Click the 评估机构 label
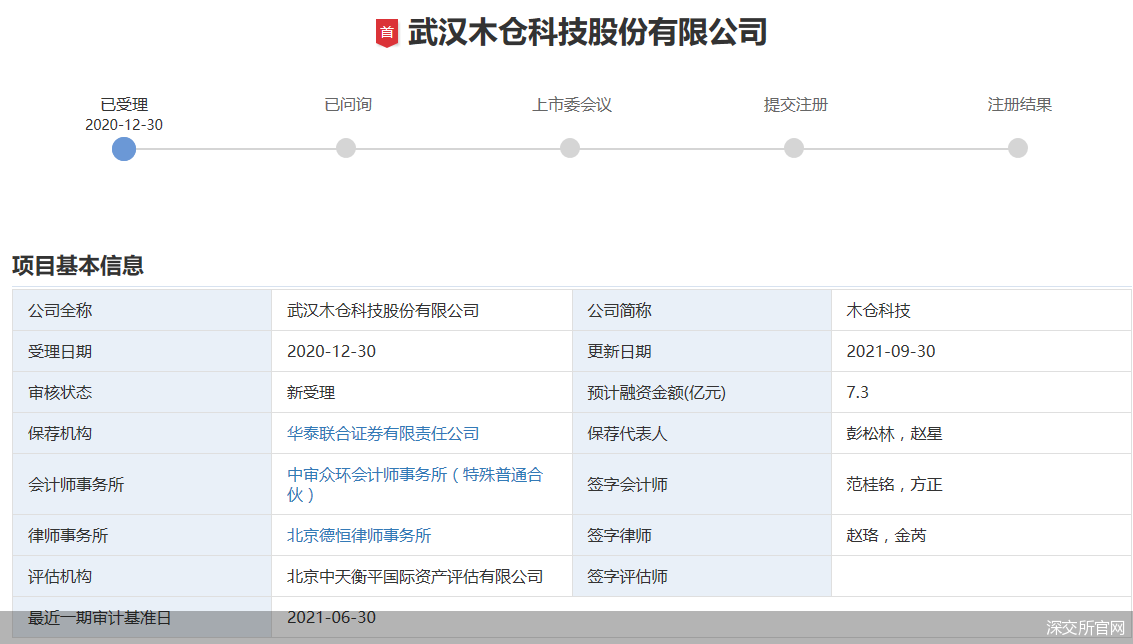Image resolution: width=1133 pixels, height=644 pixels. point(60,577)
